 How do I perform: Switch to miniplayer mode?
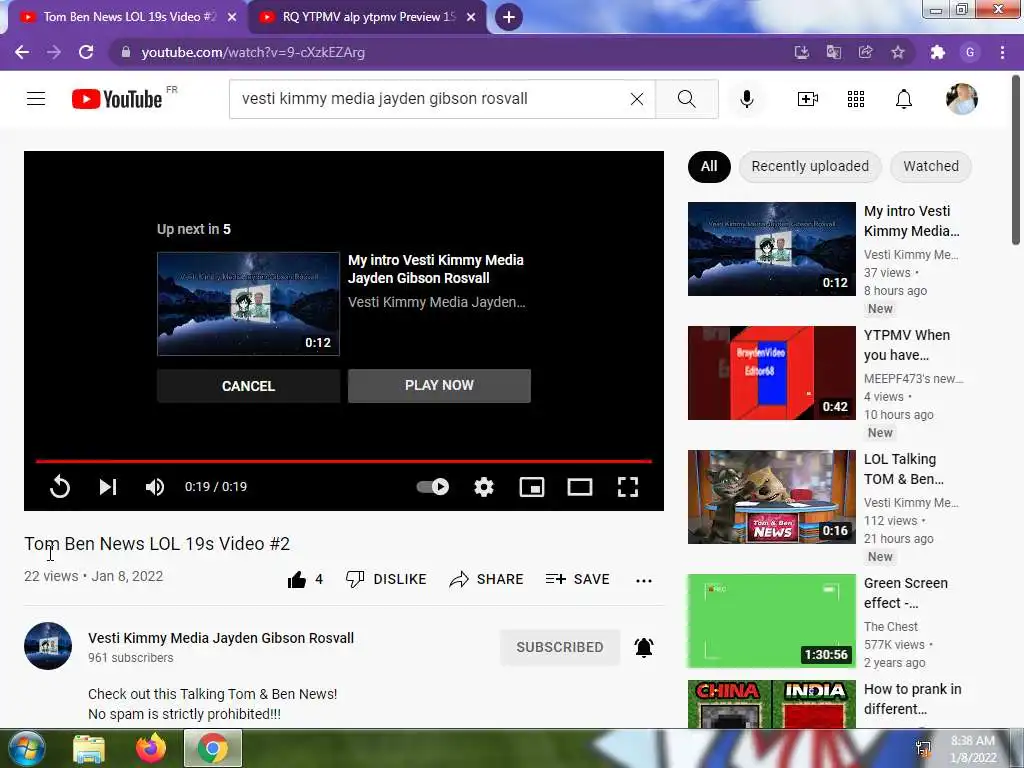coord(532,487)
